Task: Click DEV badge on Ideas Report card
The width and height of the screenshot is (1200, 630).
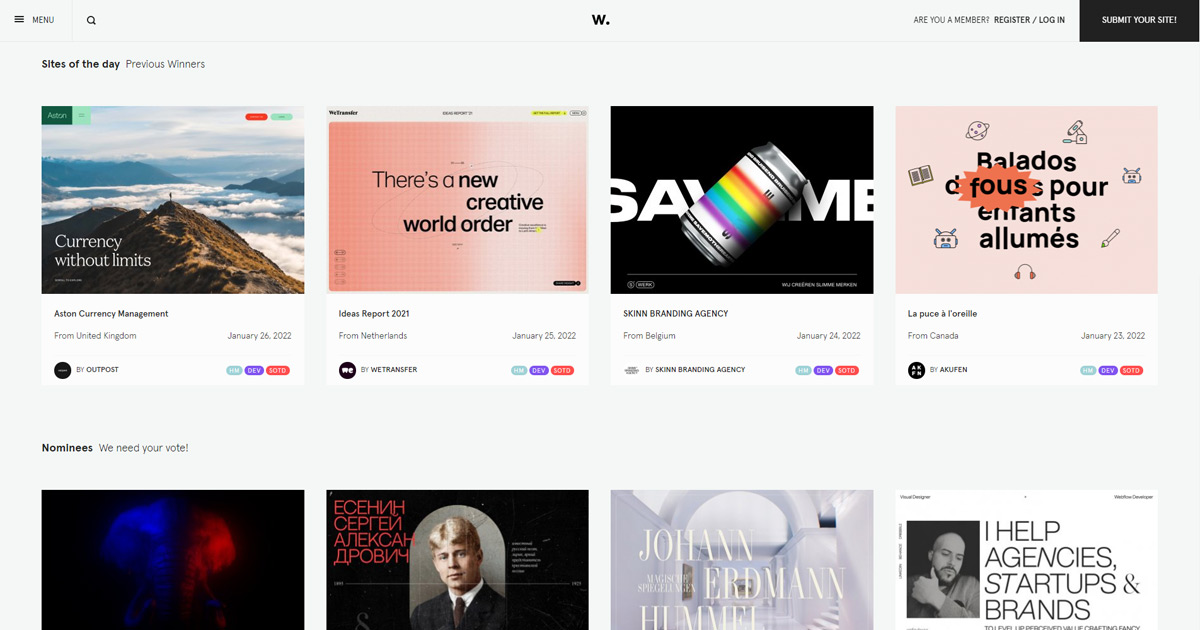Action: coord(539,370)
